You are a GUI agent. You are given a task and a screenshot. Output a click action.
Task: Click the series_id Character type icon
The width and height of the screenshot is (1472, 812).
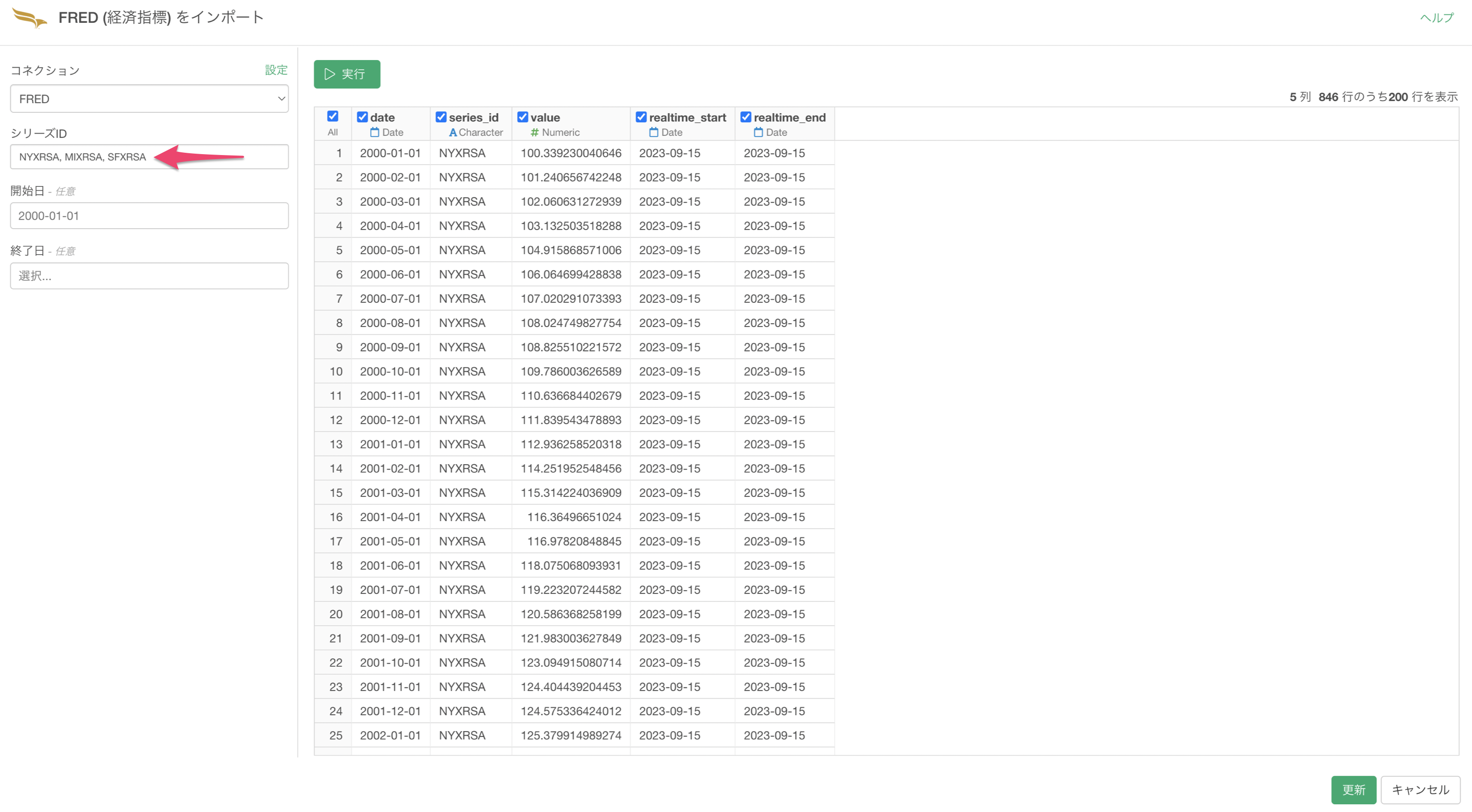coord(453,132)
